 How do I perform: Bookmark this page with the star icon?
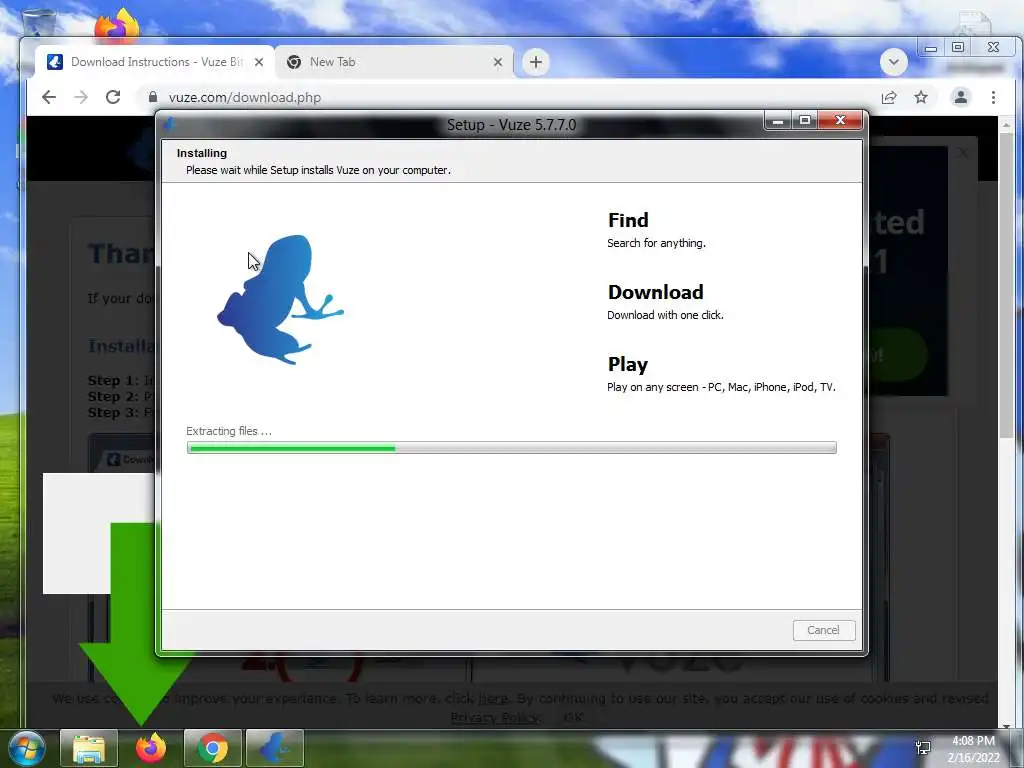(921, 97)
